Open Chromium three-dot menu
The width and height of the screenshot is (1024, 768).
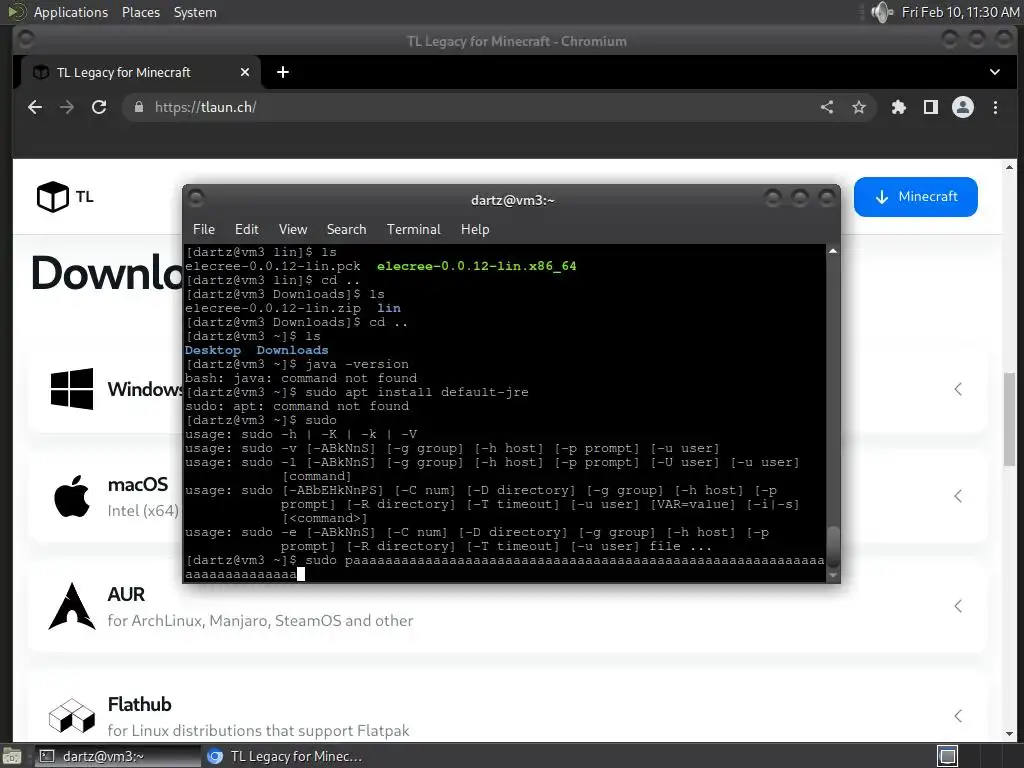click(x=995, y=107)
